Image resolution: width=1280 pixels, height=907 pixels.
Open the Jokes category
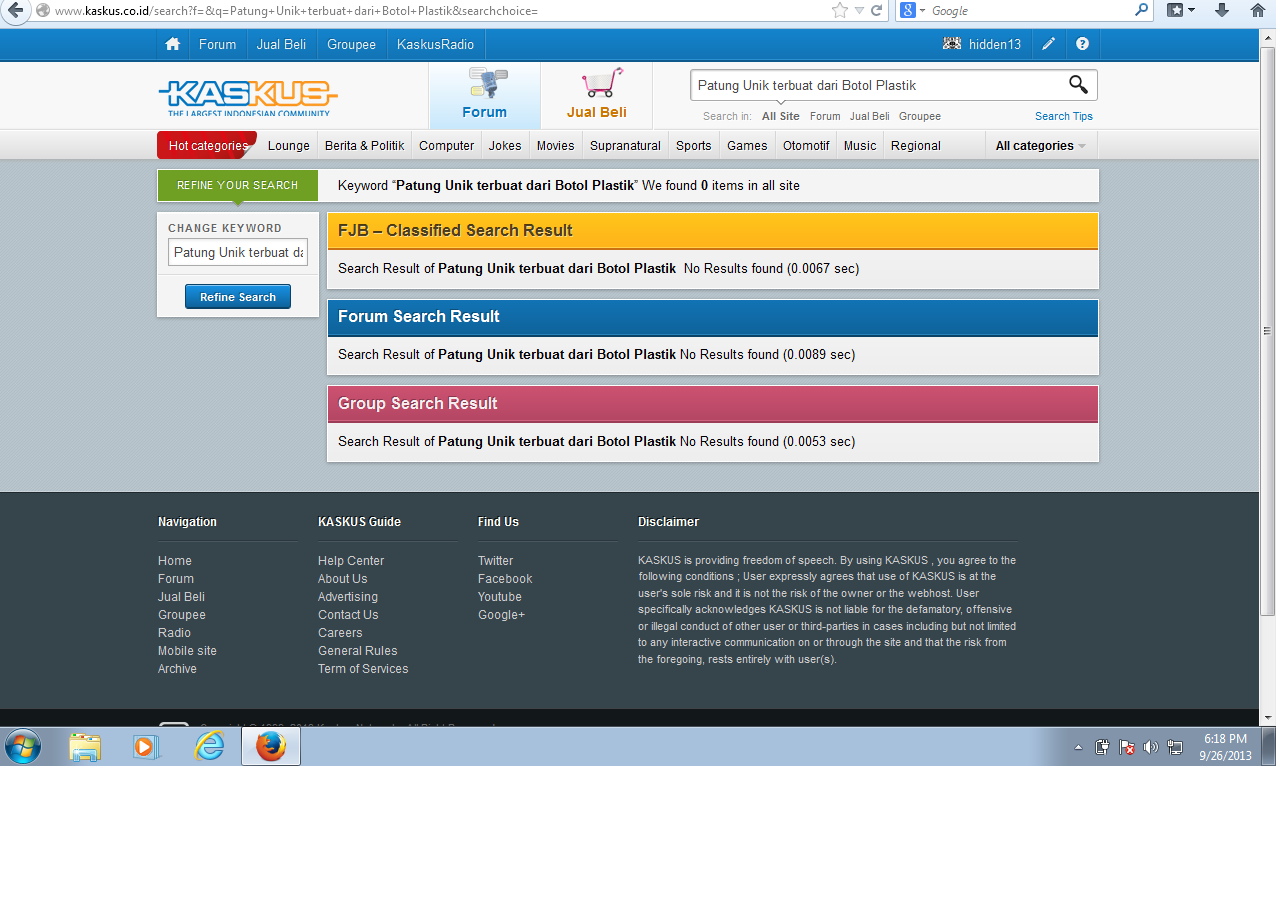pos(505,145)
